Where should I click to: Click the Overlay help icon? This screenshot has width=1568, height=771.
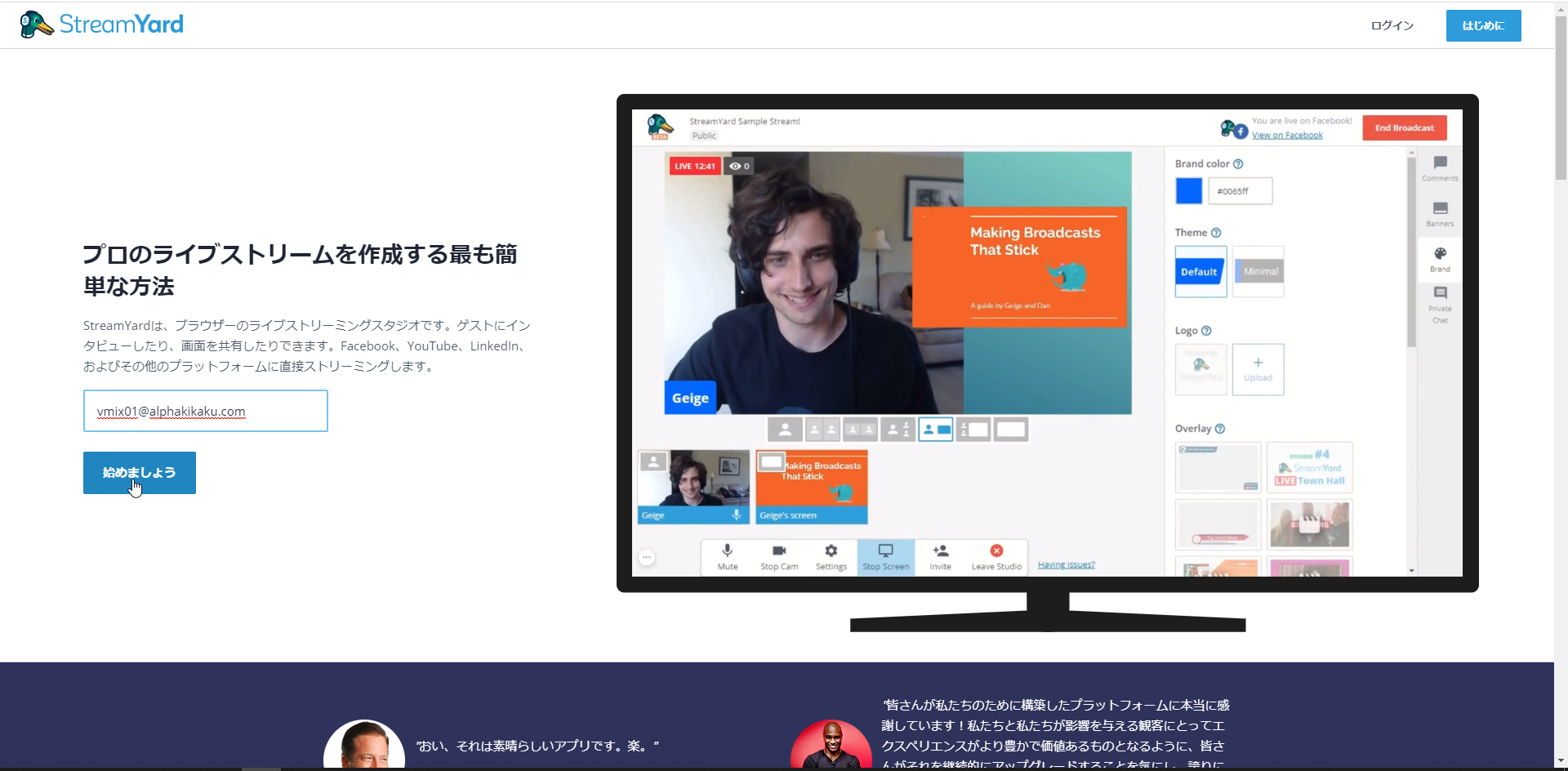coord(1220,429)
